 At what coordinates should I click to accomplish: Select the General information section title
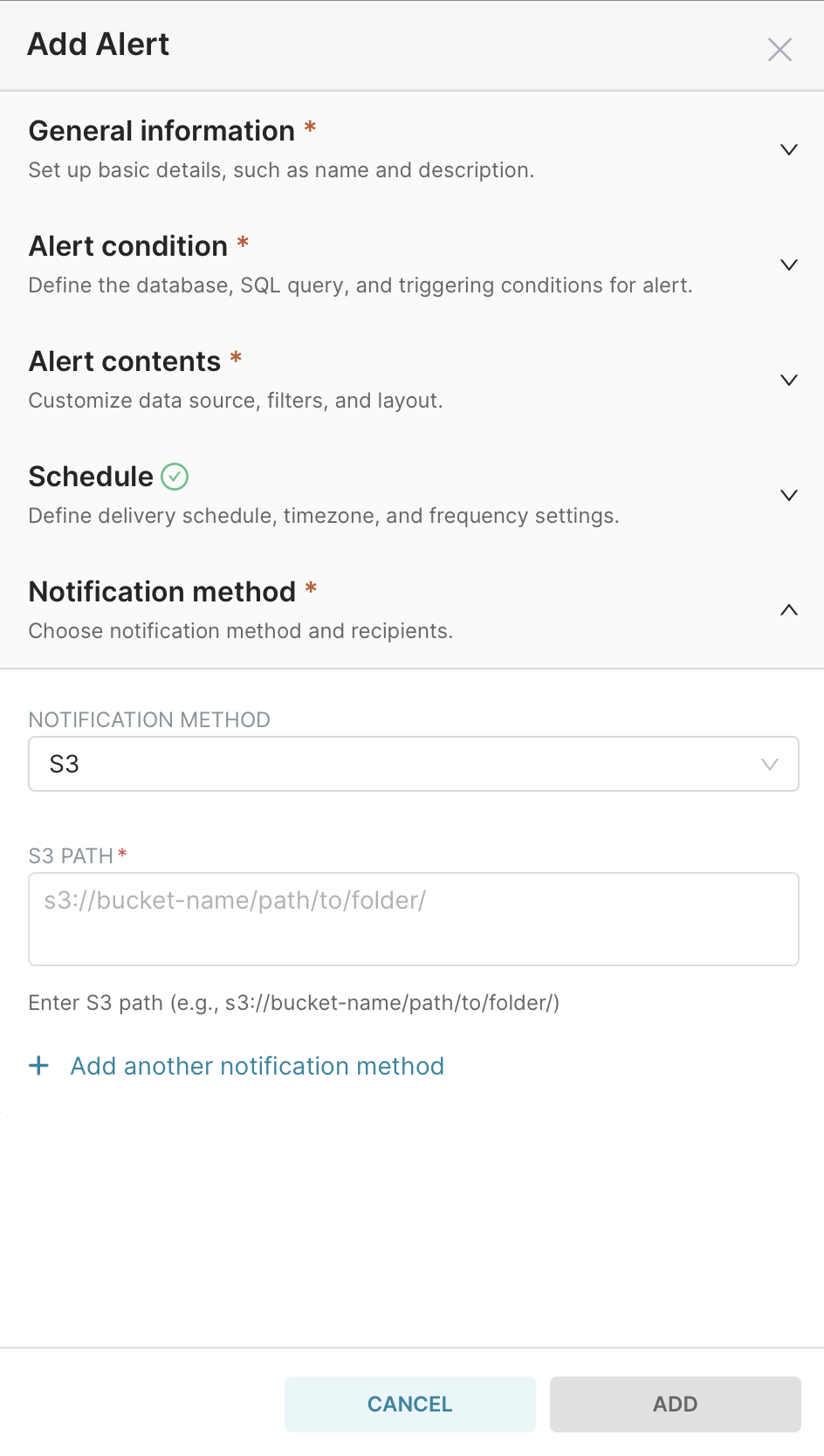point(161,131)
